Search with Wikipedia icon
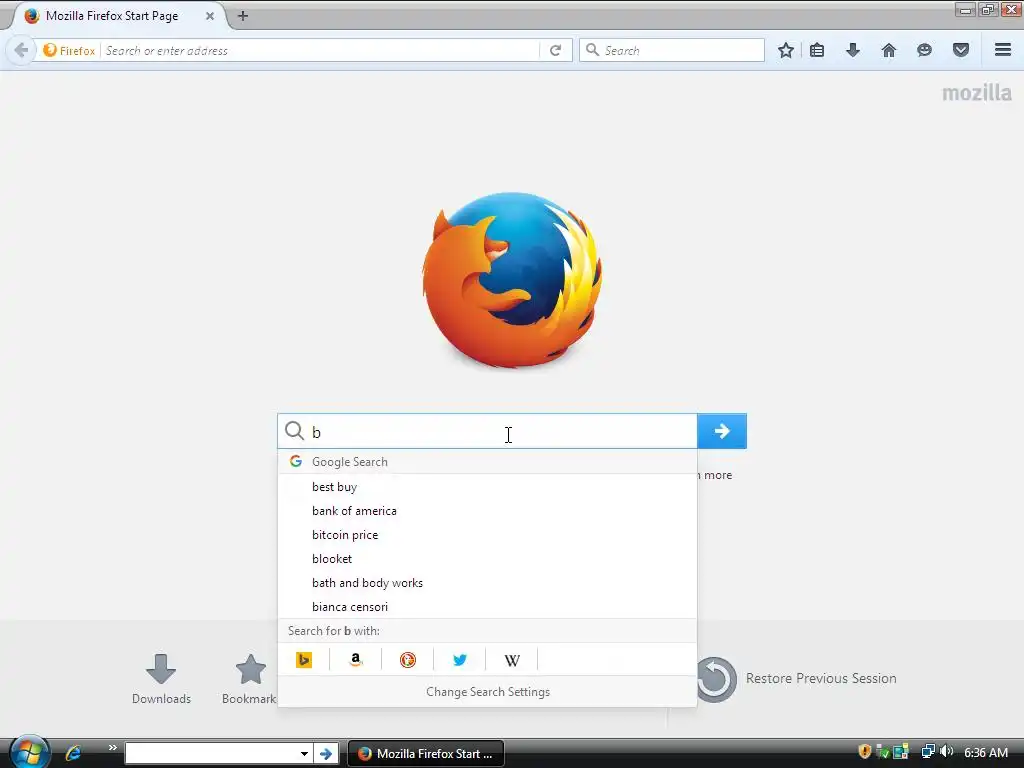Image resolution: width=1024 pixels, height=768 pixels. coord(512,660)
